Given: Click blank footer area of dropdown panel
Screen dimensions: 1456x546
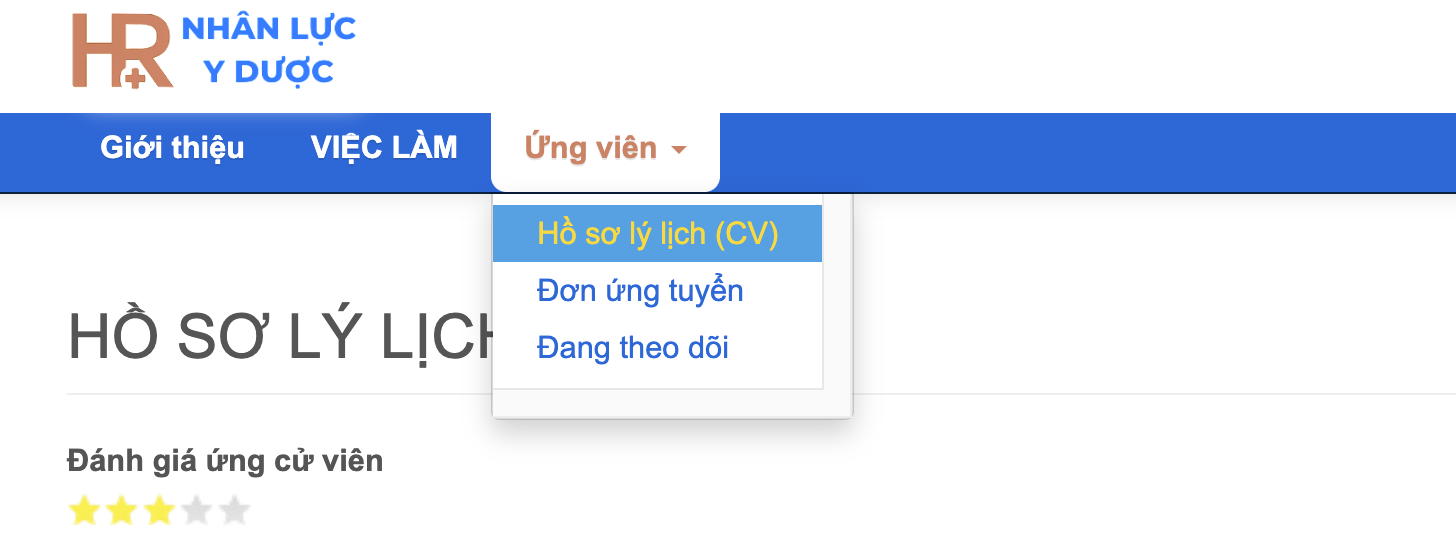Looking at the screenshot, I should [670, 403].
